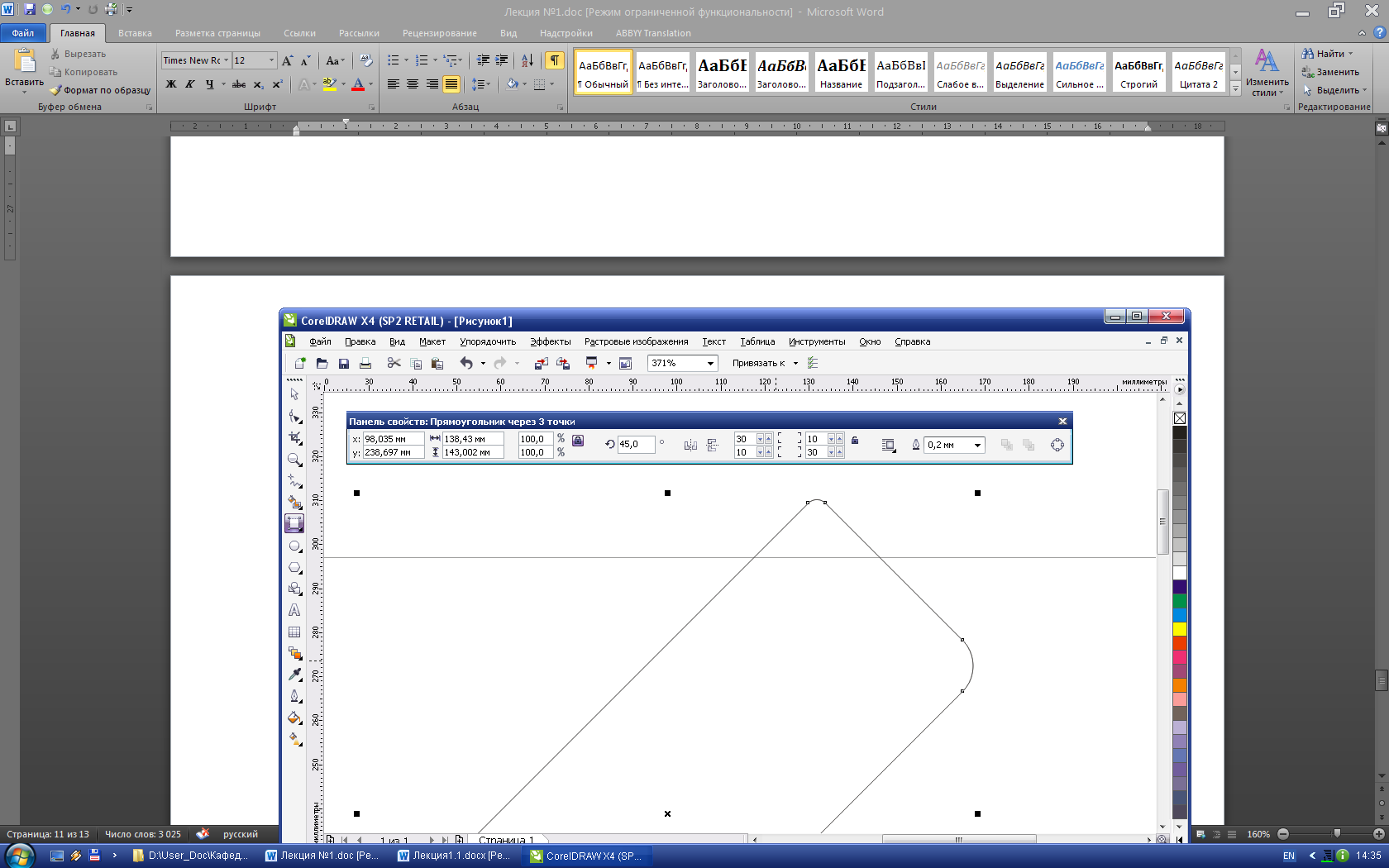Switch to the ABBYY Translation tab
Image resolution: width=1389 pixels, height=868 pixels.
pyautogui.click(x=653, y=33)
